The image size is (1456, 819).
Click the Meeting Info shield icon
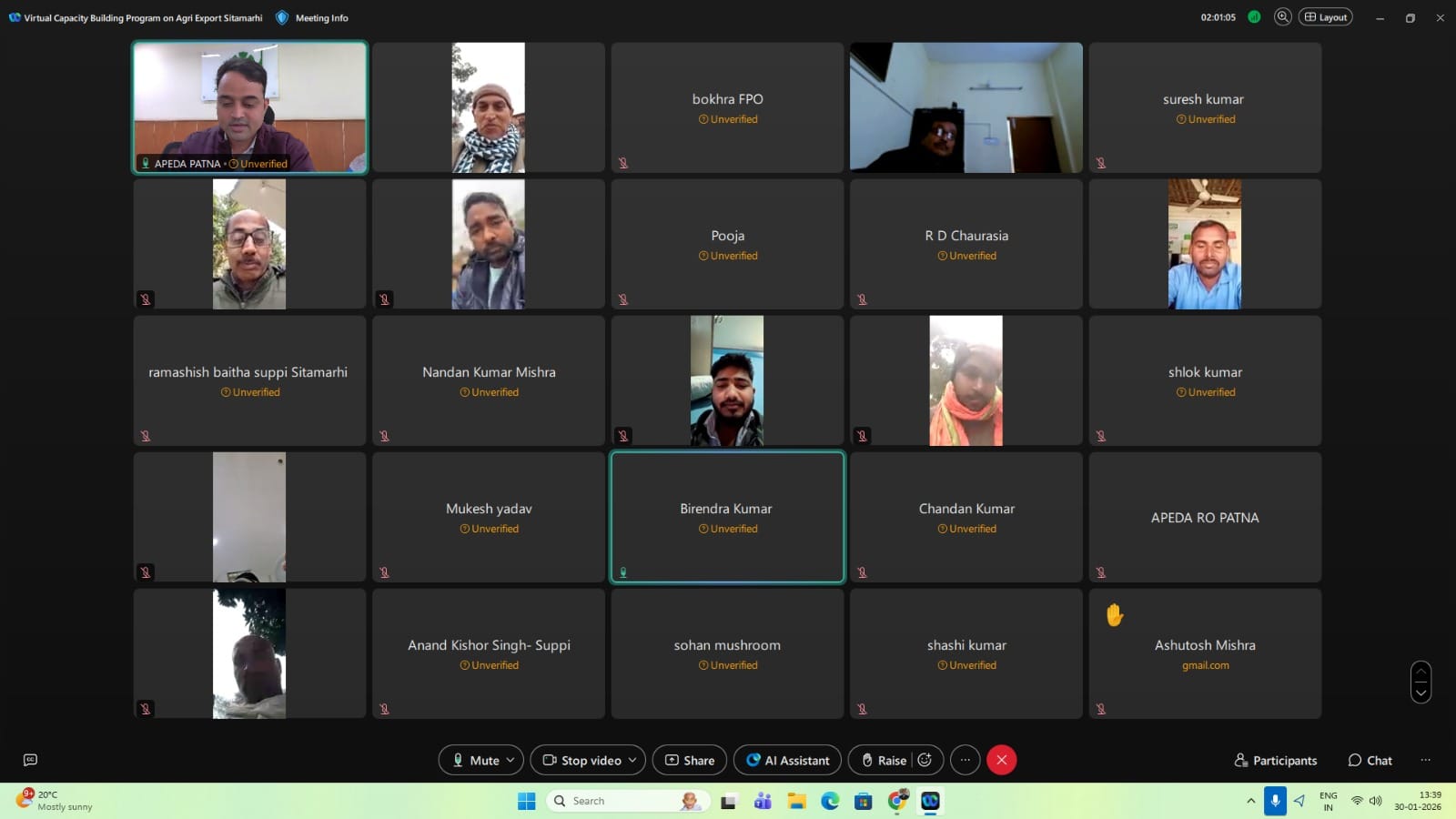coord(282,17)
